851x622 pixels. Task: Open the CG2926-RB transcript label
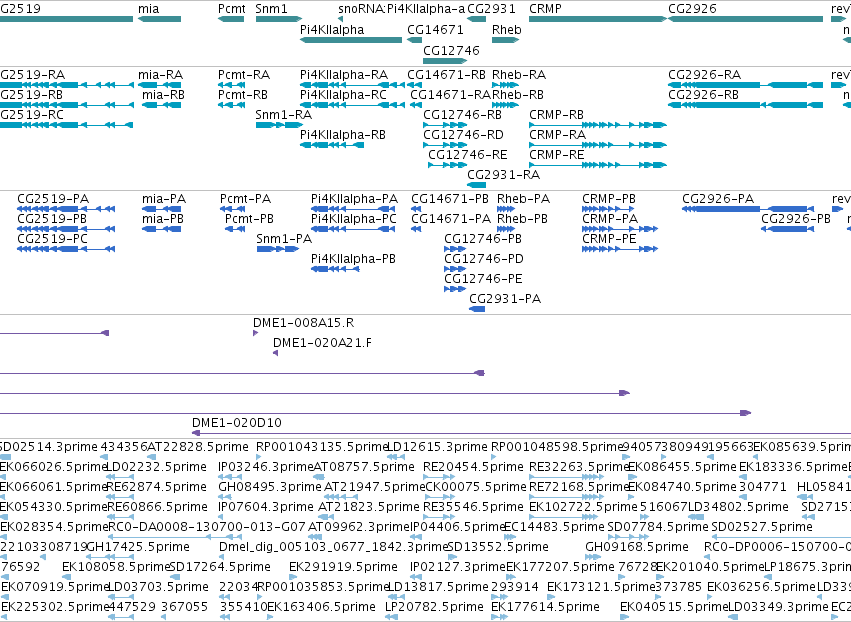point(703,94)
